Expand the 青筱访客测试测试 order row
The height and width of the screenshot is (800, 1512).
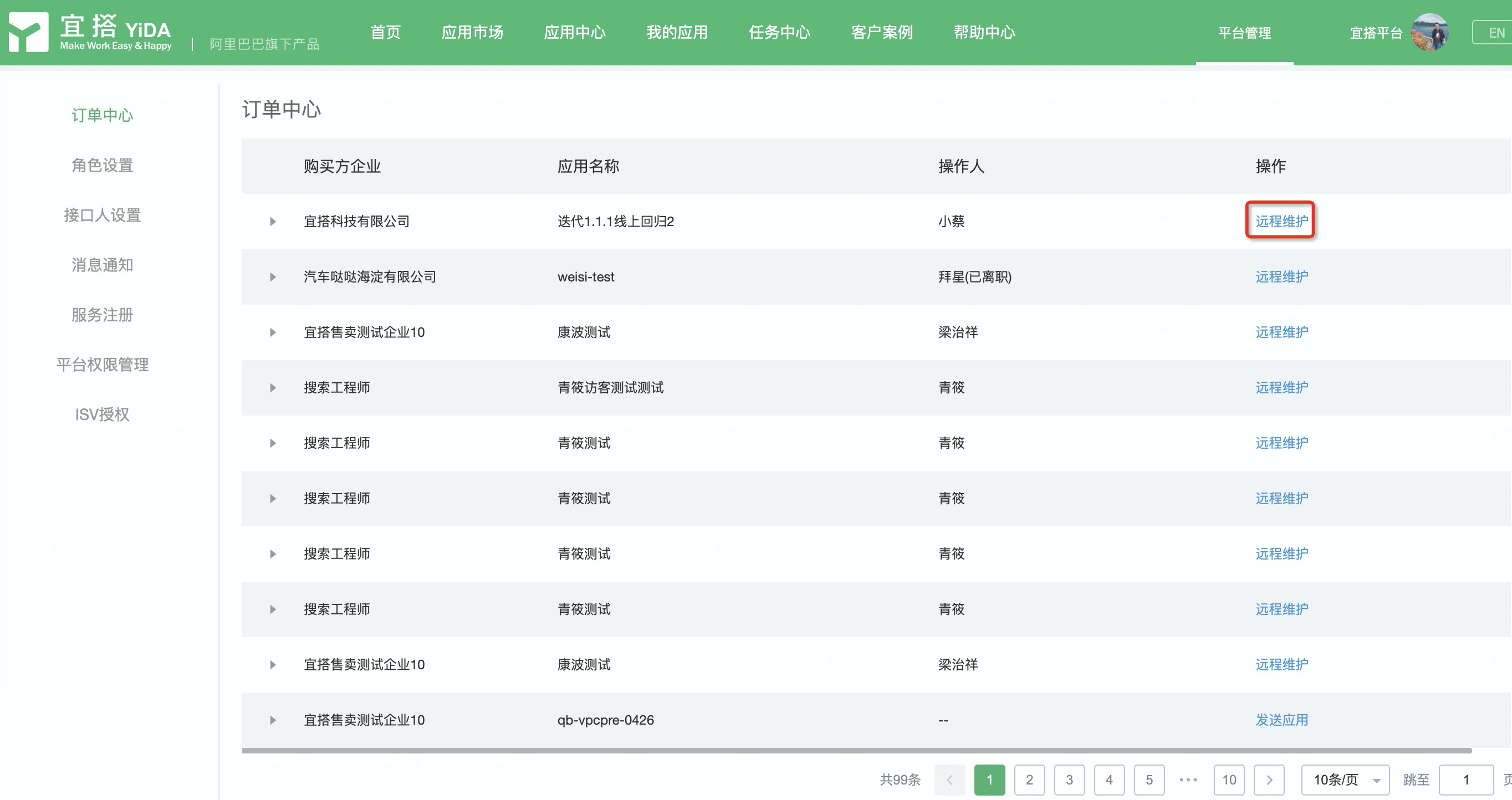click(x=273, y=388)
